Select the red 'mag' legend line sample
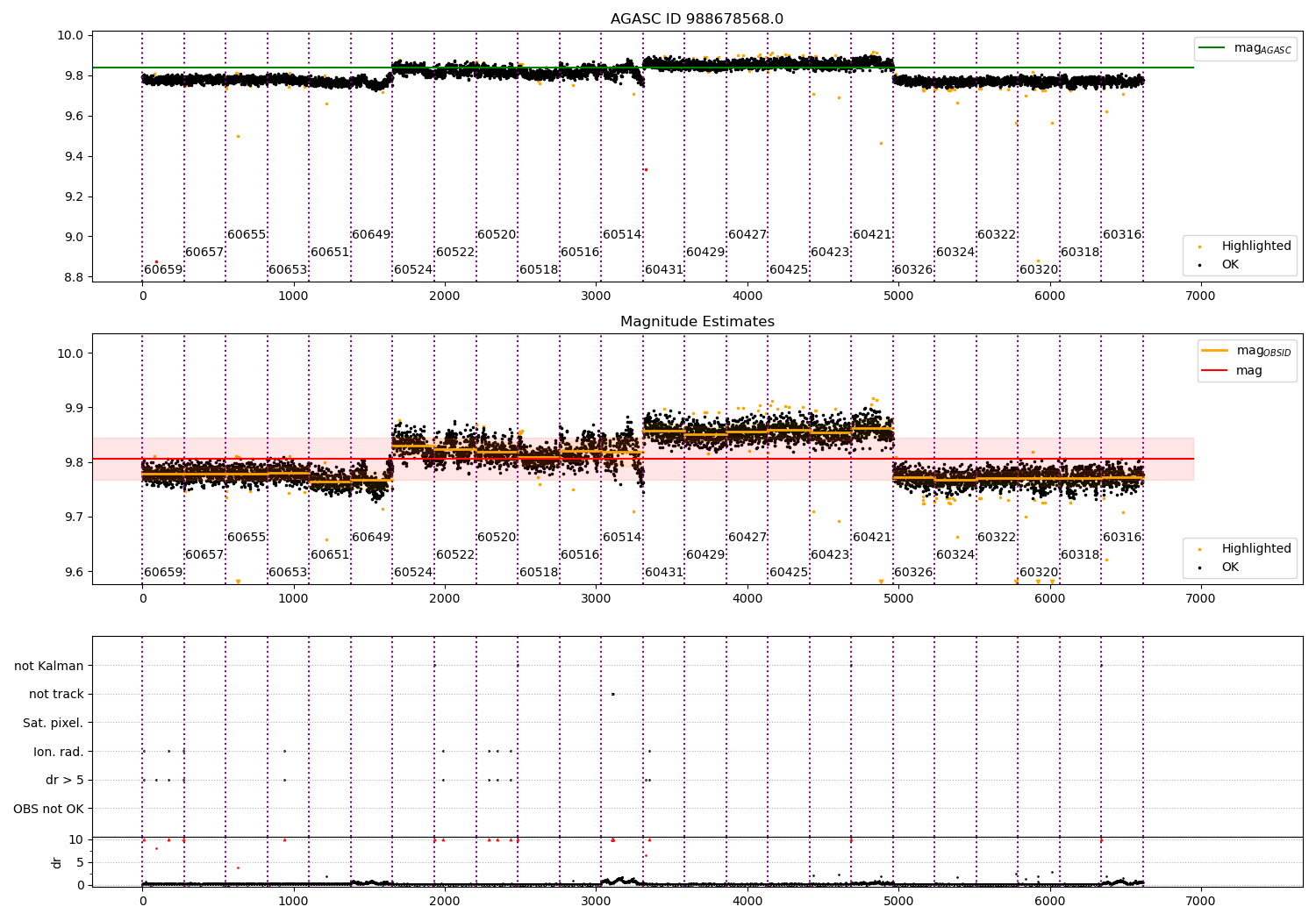 pos(1216,371)
